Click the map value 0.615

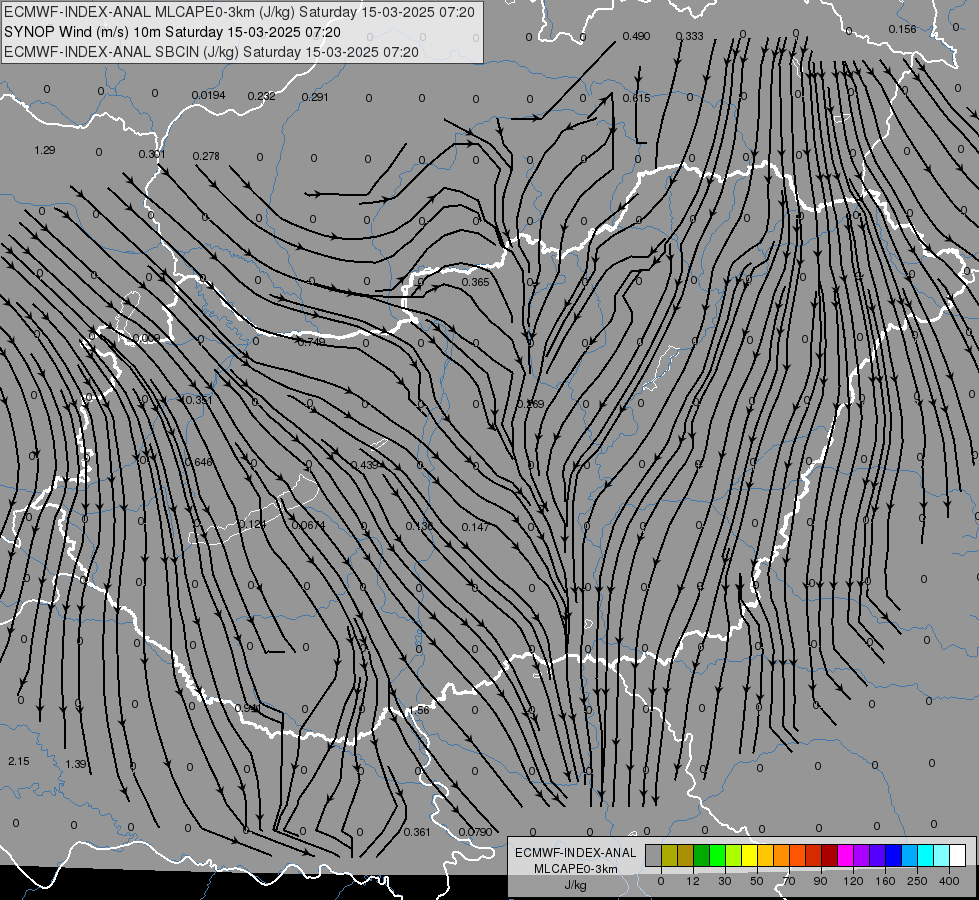pos(636,98)
